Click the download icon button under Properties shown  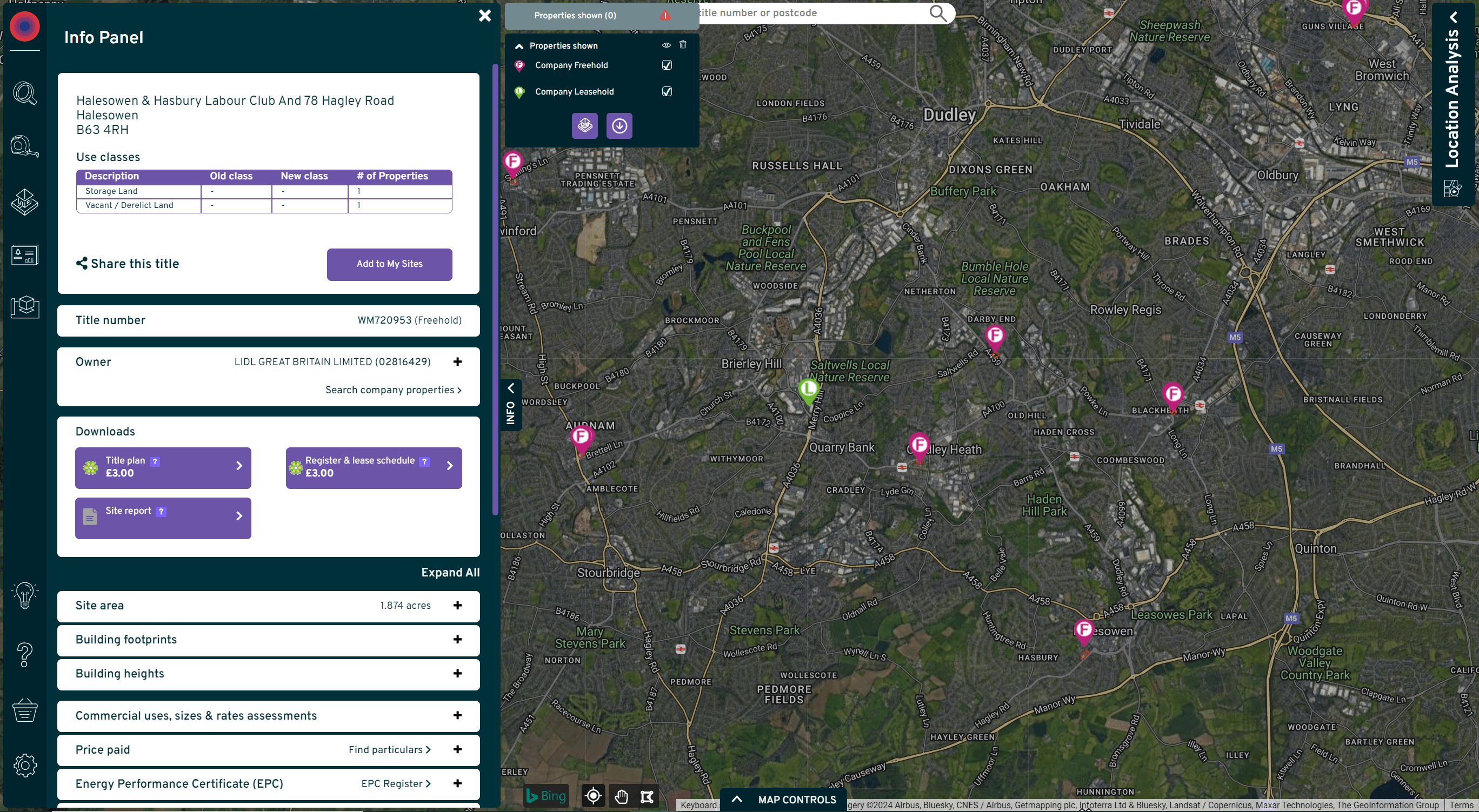click(619, 126)
